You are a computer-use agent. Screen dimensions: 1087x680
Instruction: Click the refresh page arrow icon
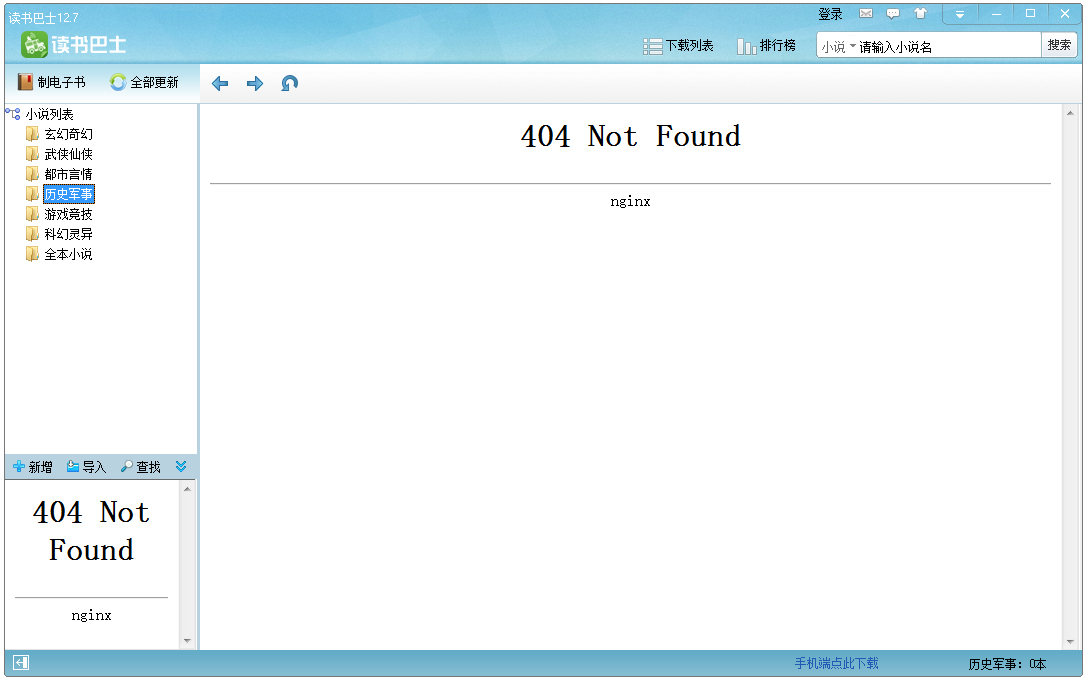[x=290, y=84]
